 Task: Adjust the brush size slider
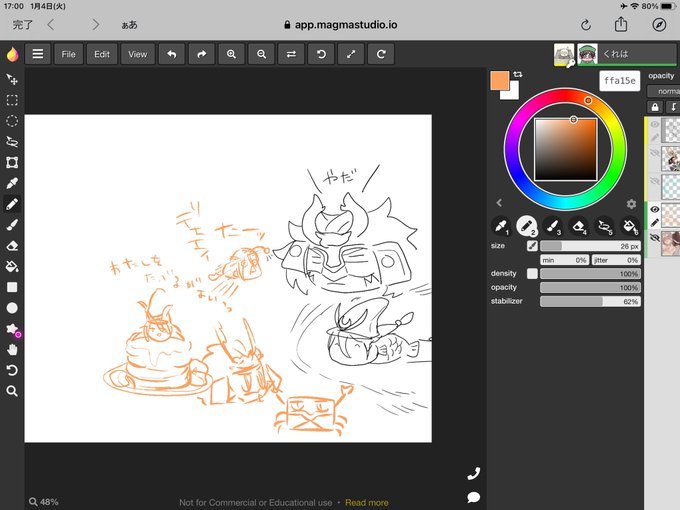click(x=590, y=246)
